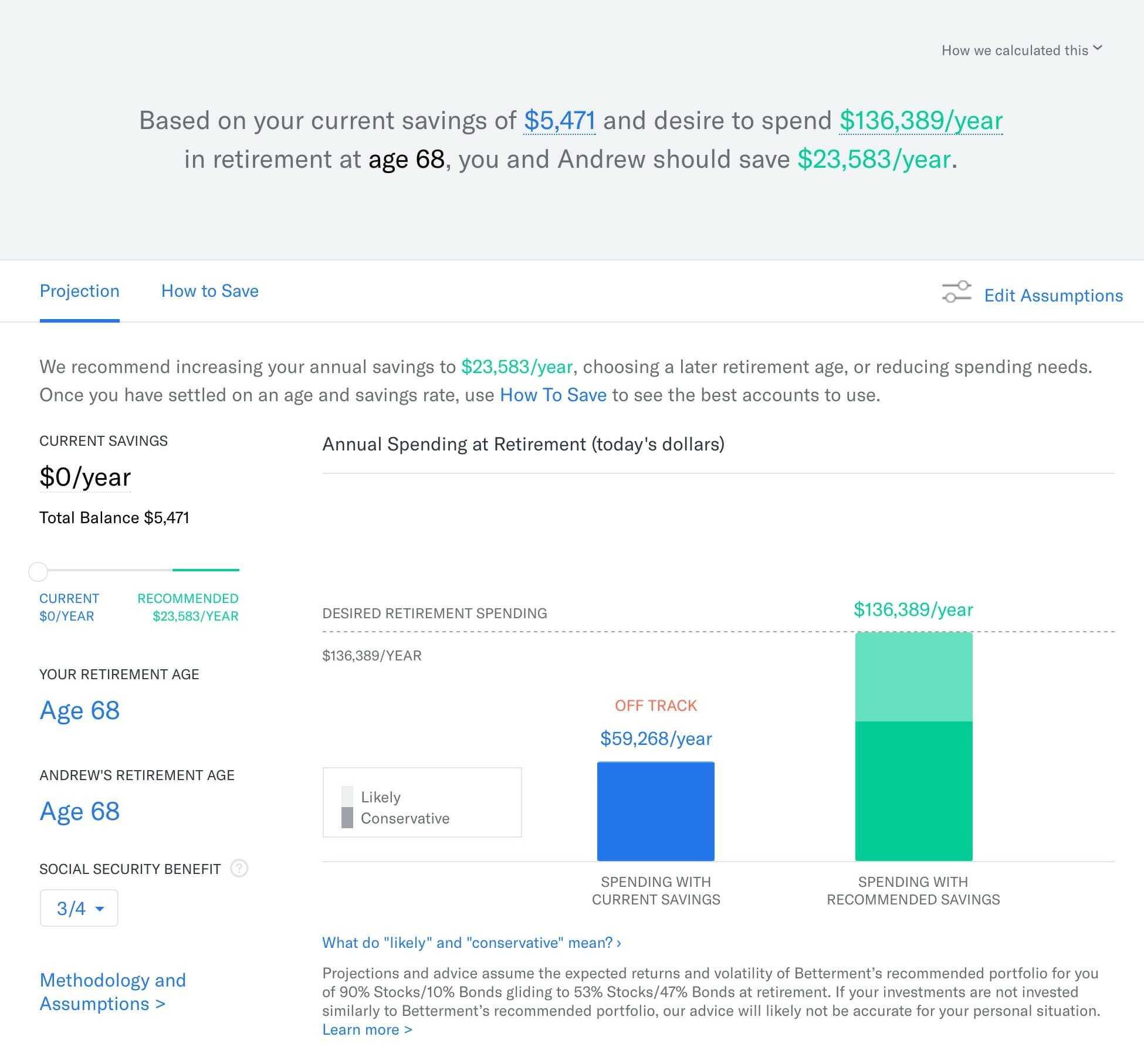
Task: Click the $5,471 current savings link
Action: coord(558,120)
